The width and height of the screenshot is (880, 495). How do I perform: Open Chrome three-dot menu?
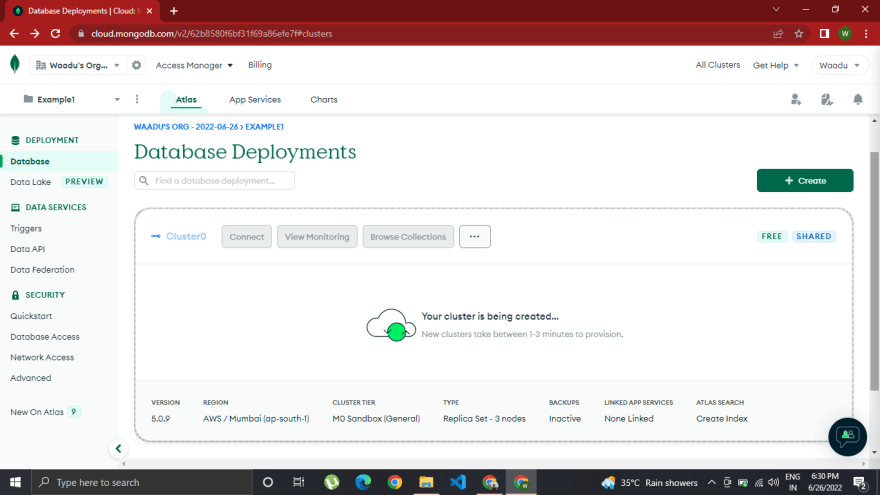point(866,34)
